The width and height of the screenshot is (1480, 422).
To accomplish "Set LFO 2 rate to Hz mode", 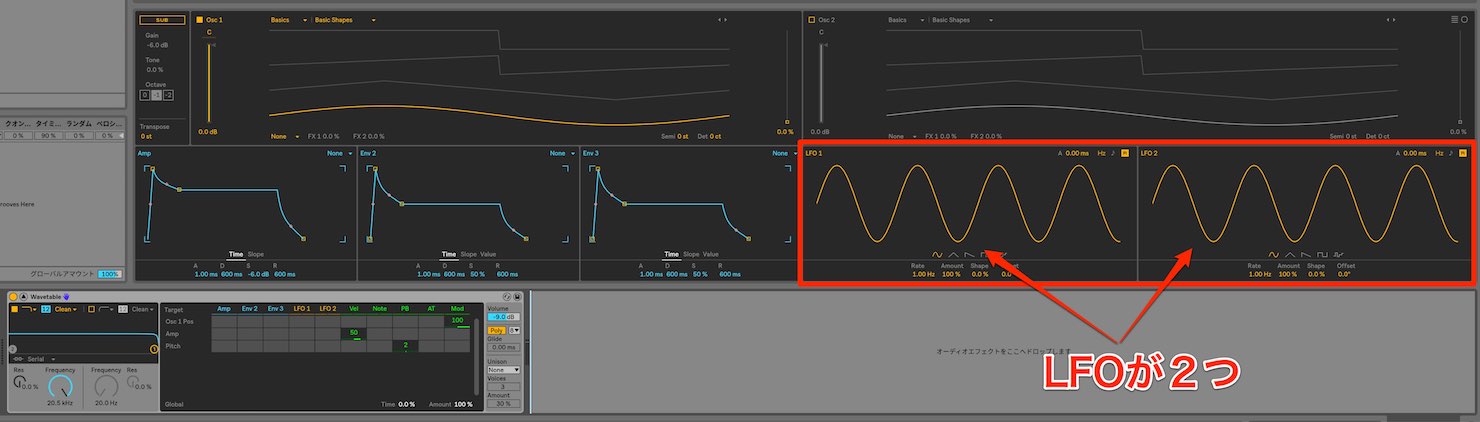I will 1439,153.
